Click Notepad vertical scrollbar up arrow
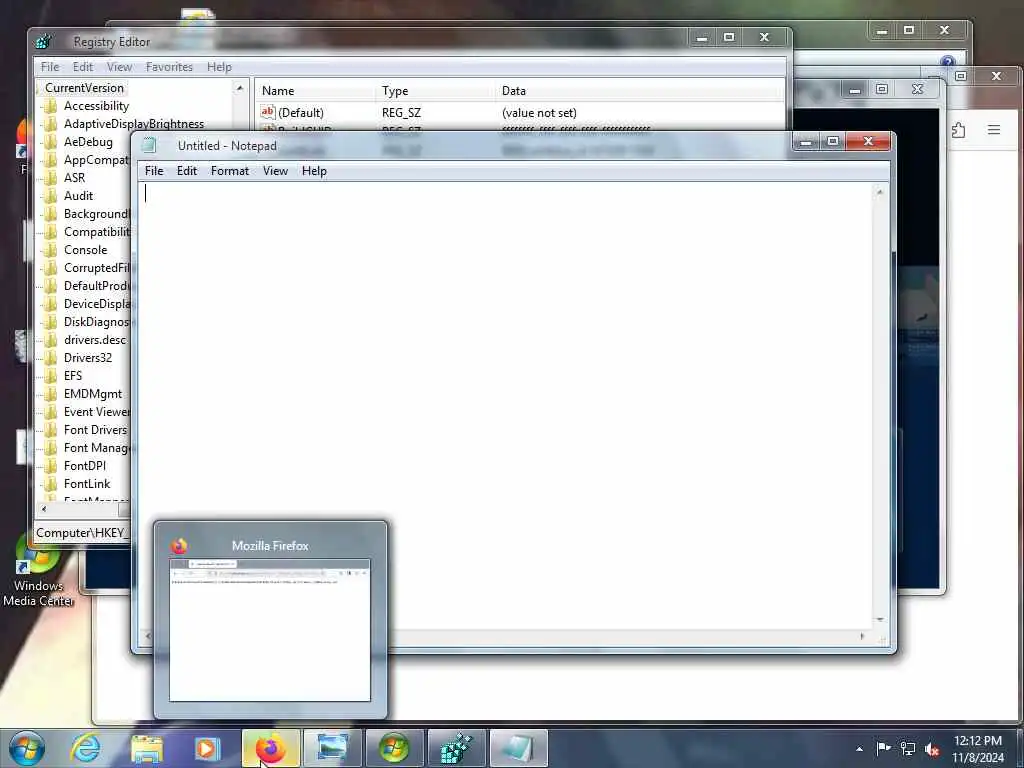The image size is (1024, 768). (880, 192)
